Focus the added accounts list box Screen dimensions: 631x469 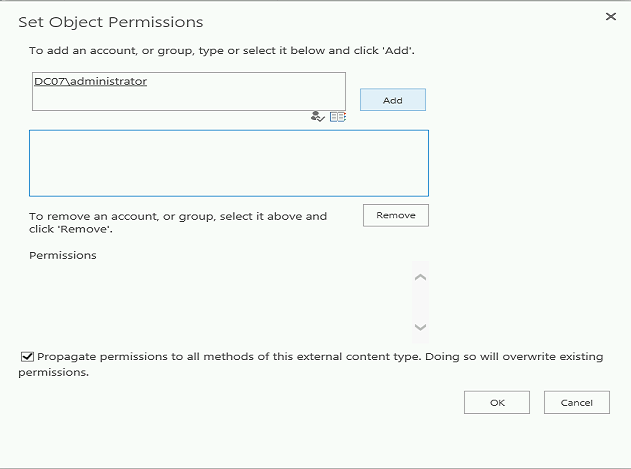coord(228,163)
